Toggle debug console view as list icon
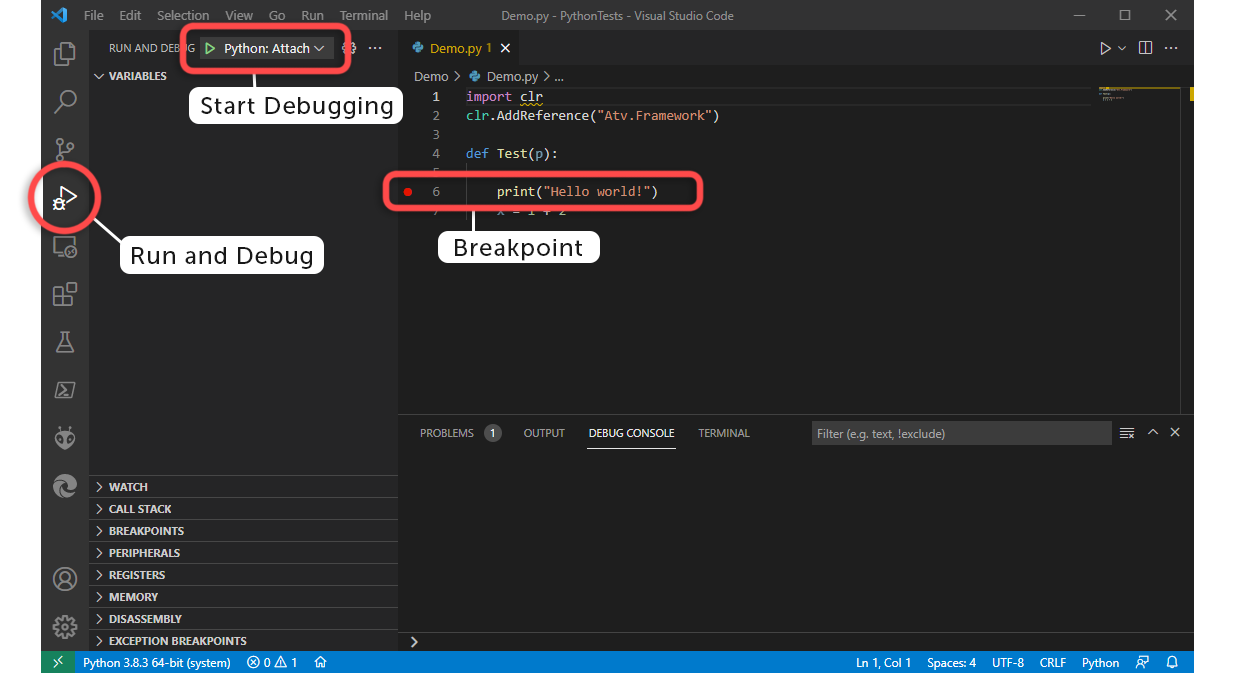Image resolution: width=1235 pixels, height=673 pixels. pyautogui.click(x=1127, y=433)
